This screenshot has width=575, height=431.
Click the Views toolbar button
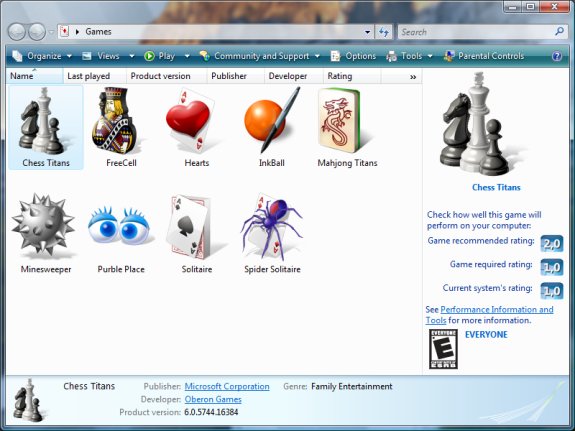(x=101, y=56)
